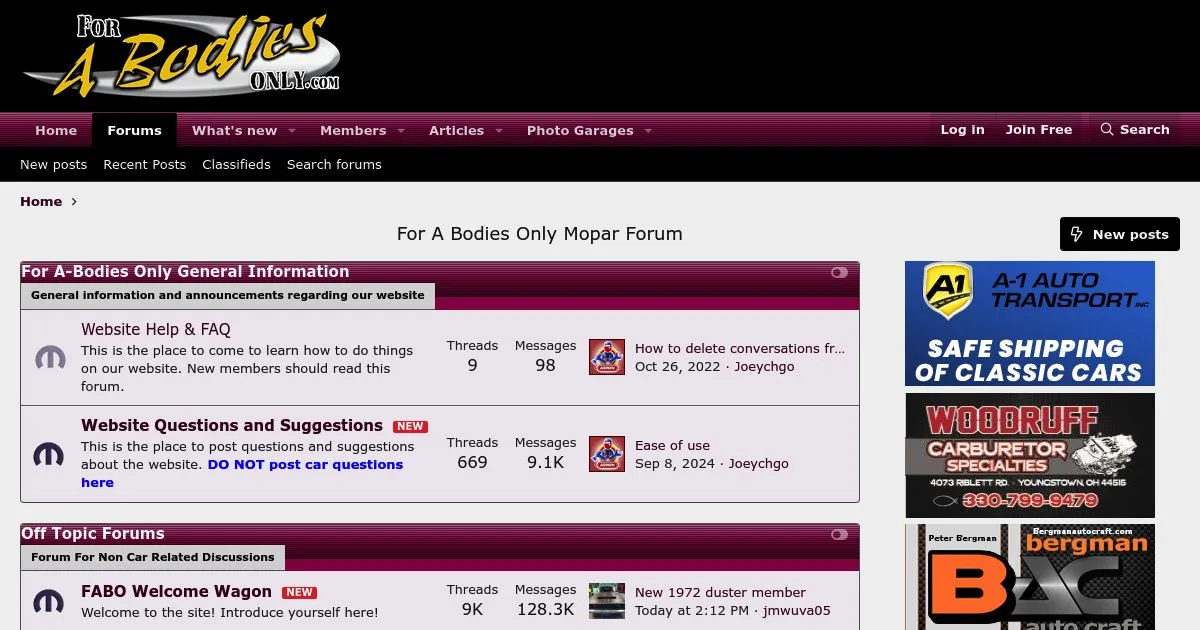Collapse the Off Topic Forums category toggle
Screen dimensions: 1200x630
[x=839, y=534]
